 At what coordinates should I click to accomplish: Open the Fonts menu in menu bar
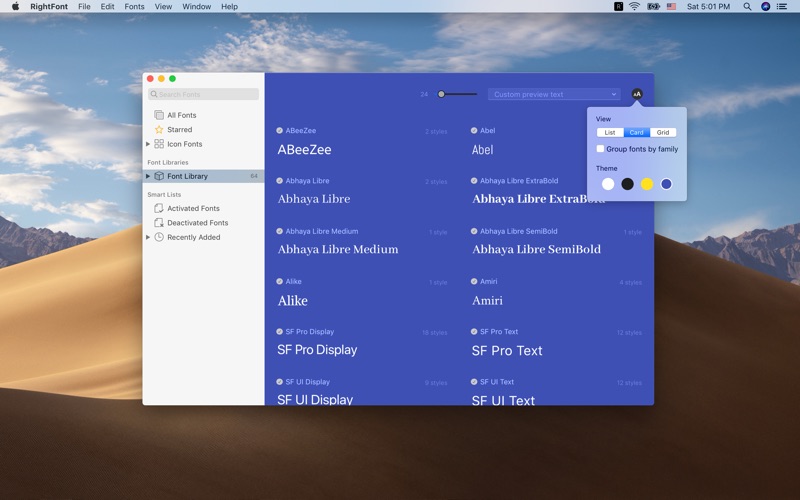[x=134, y=6]
